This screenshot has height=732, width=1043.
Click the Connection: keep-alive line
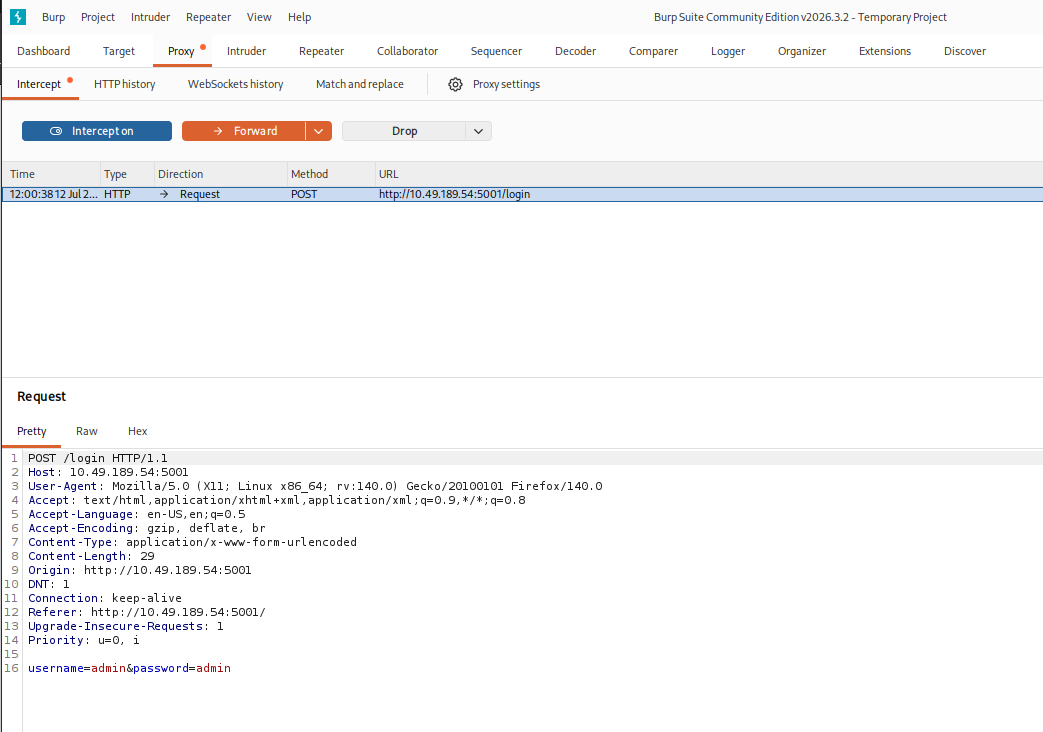click(x=104, y=598)
